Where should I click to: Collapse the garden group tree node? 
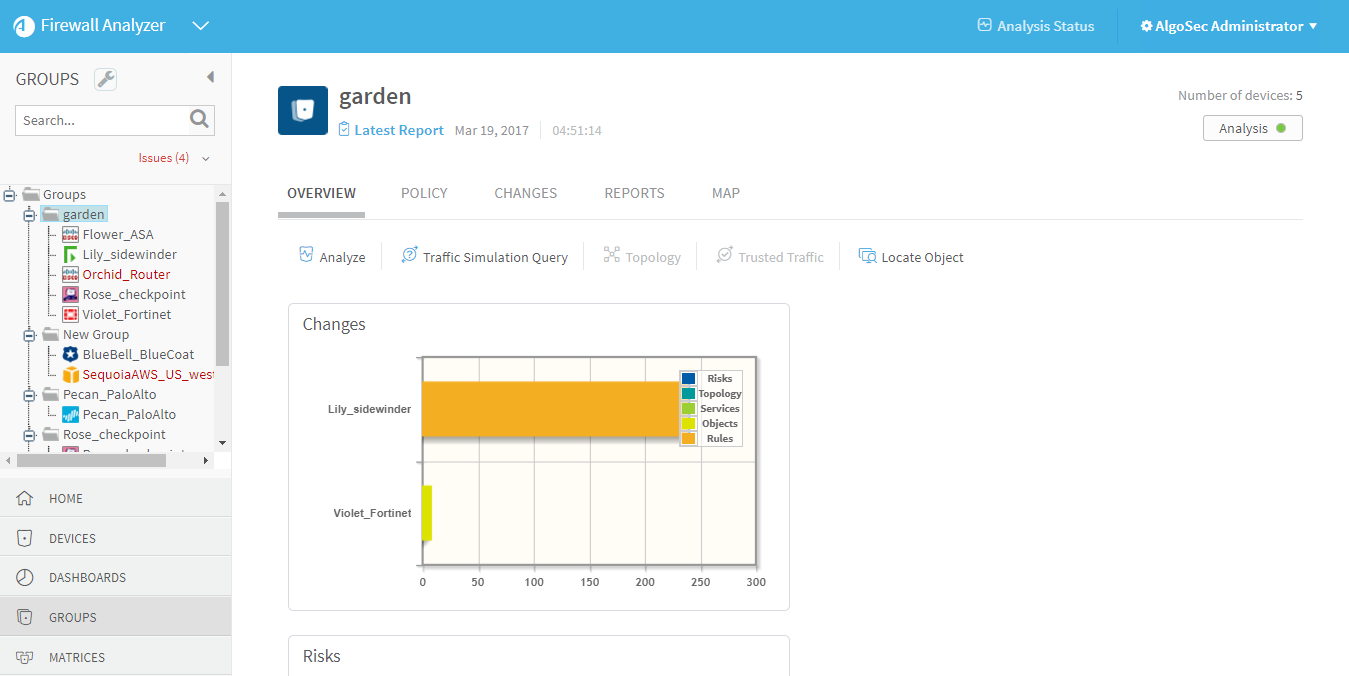pyautogui.click(x=29, y=215)
